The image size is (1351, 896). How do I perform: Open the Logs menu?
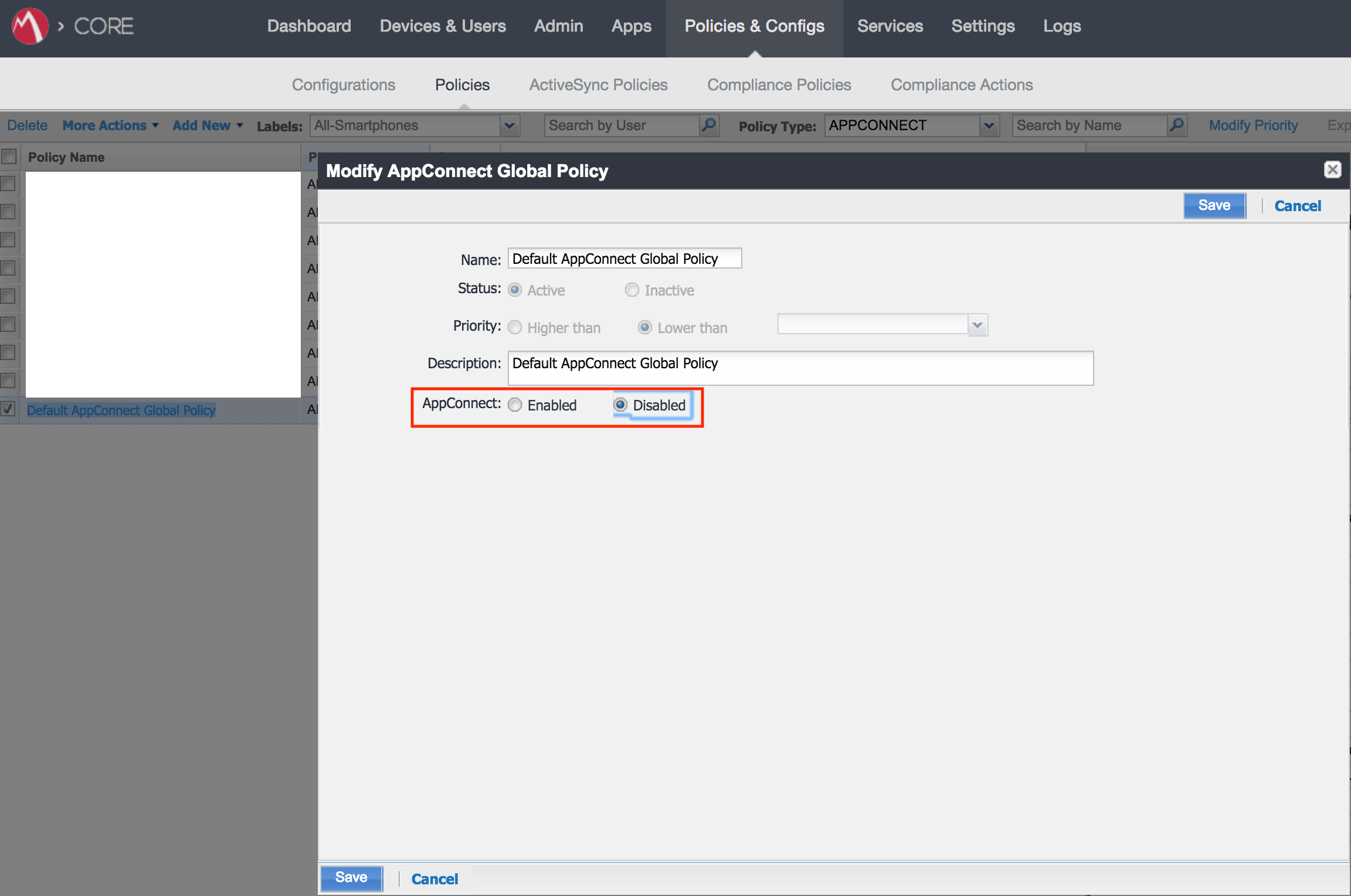(x=1062, y=26)
